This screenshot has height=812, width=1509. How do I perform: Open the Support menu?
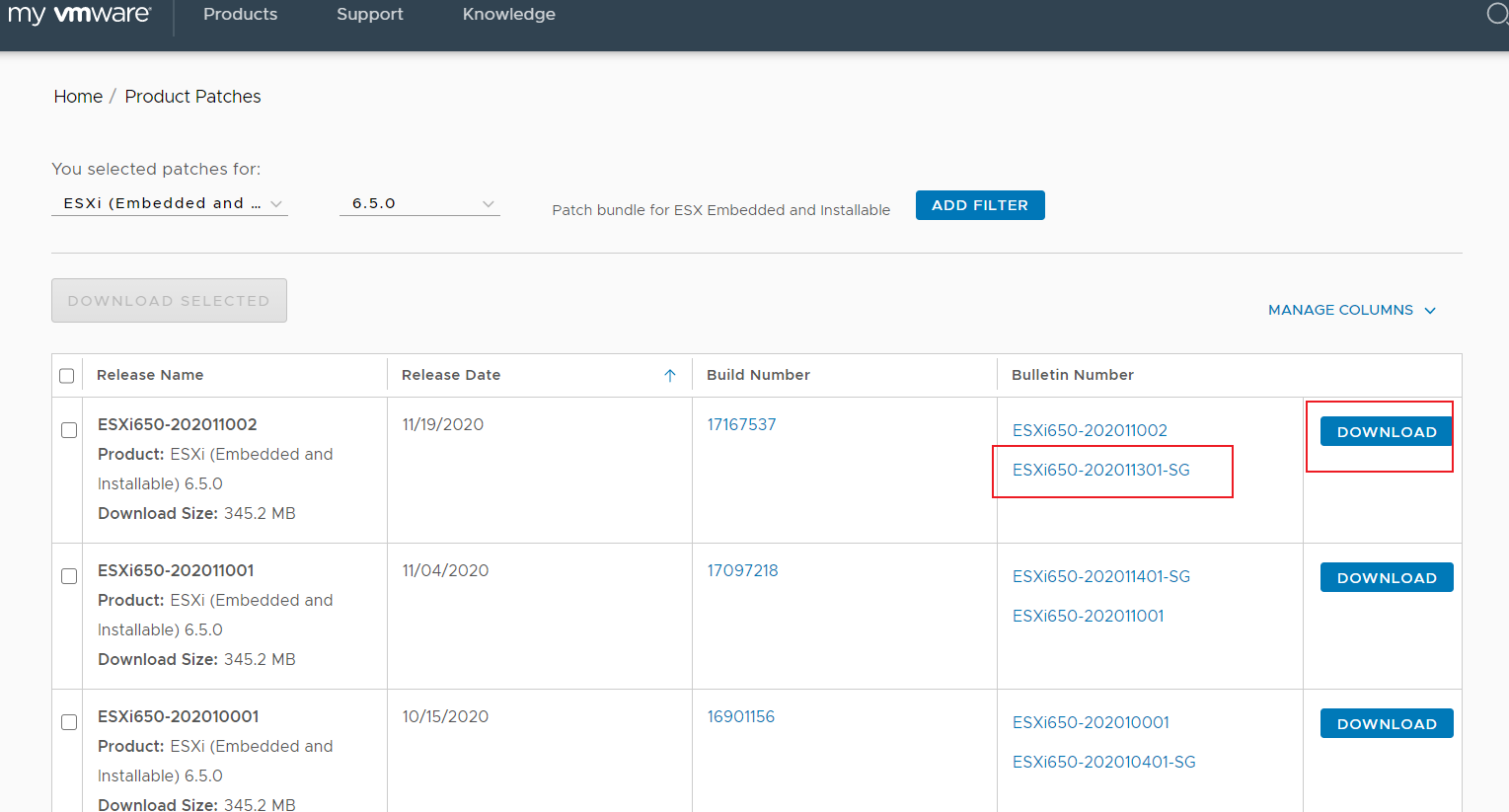point(370,15)
